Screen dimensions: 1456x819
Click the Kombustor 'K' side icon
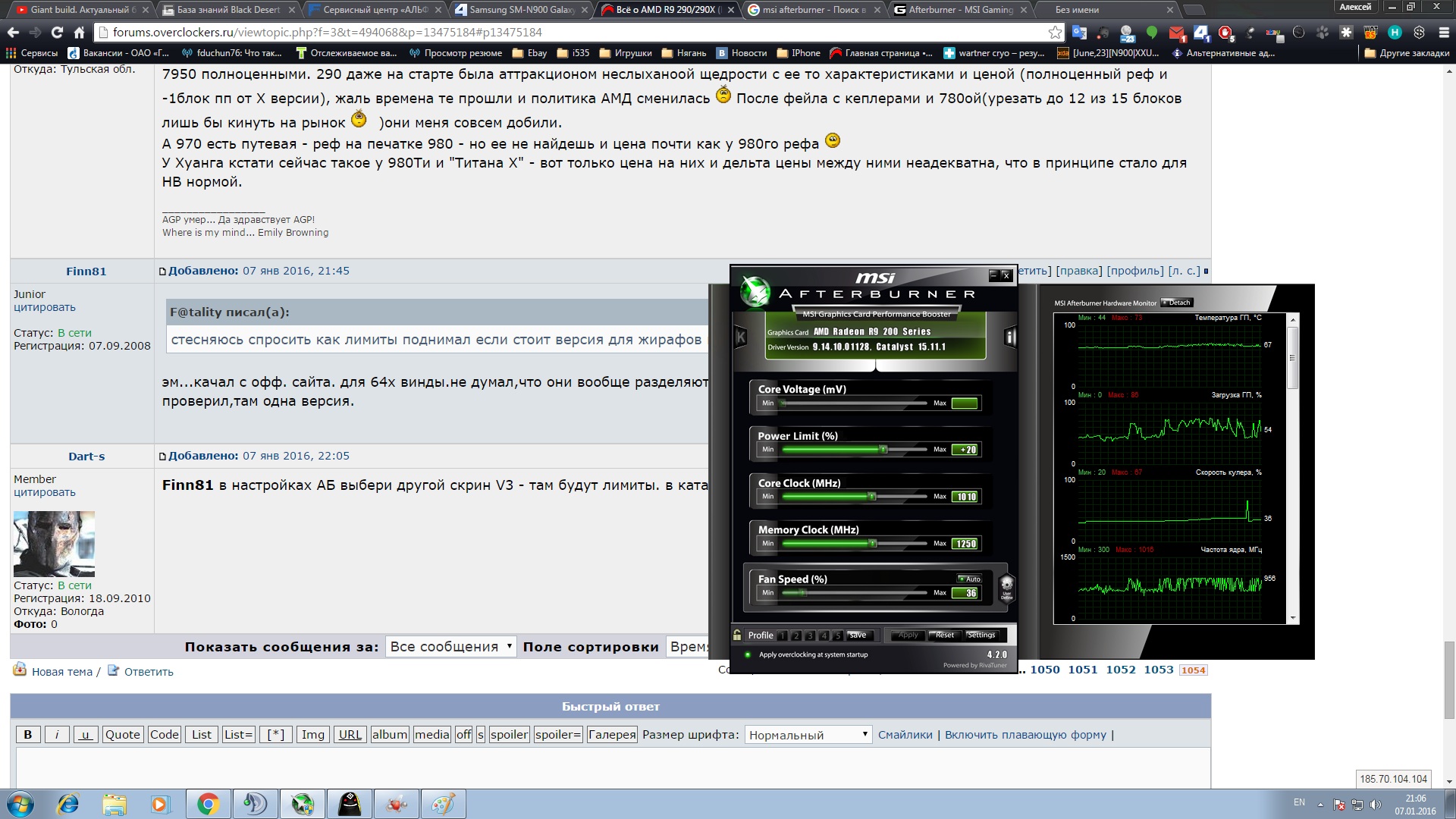click(x=741, y=337)
